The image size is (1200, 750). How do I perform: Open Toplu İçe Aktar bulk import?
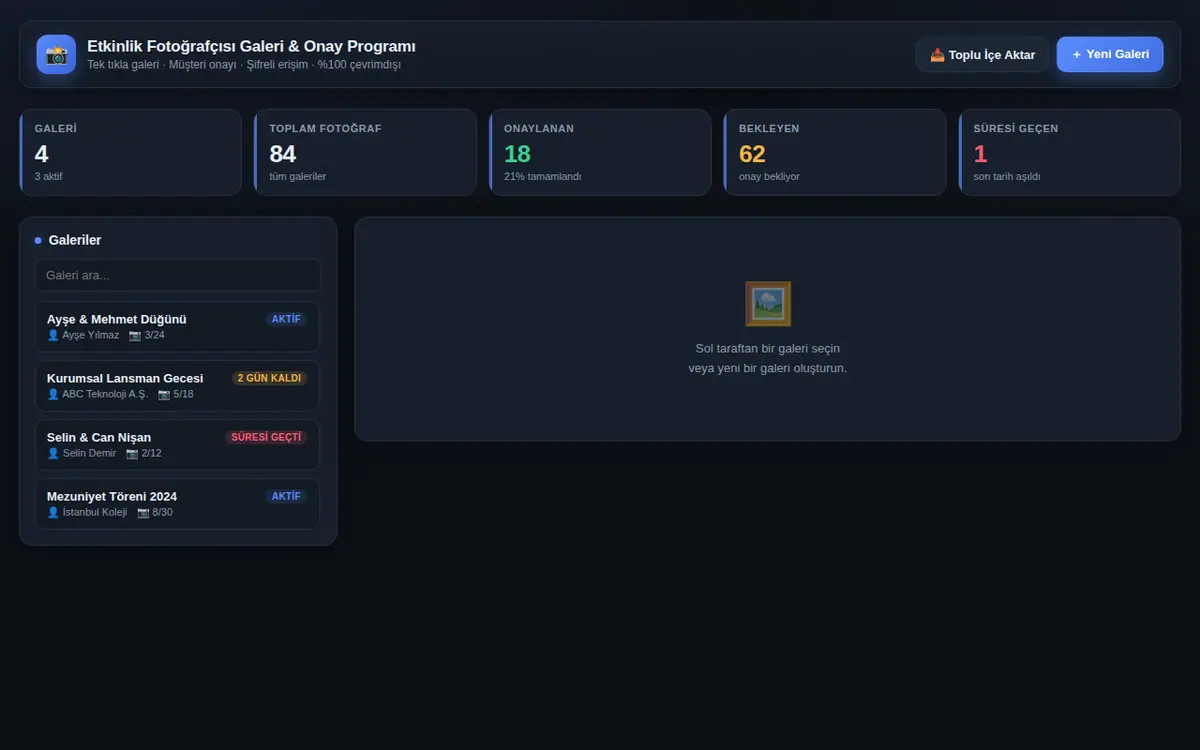coord(982,55)
